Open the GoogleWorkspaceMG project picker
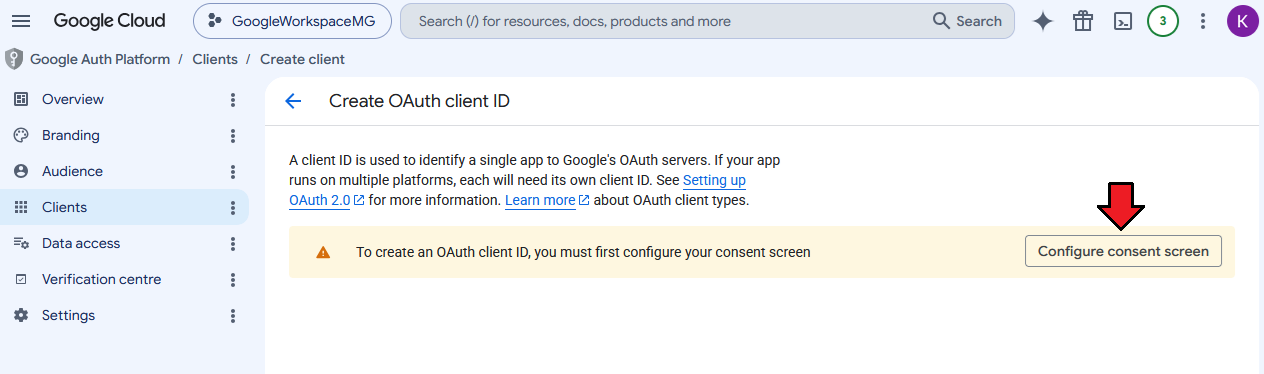This screenshot has height=374, width=1264. coord(292,21)
